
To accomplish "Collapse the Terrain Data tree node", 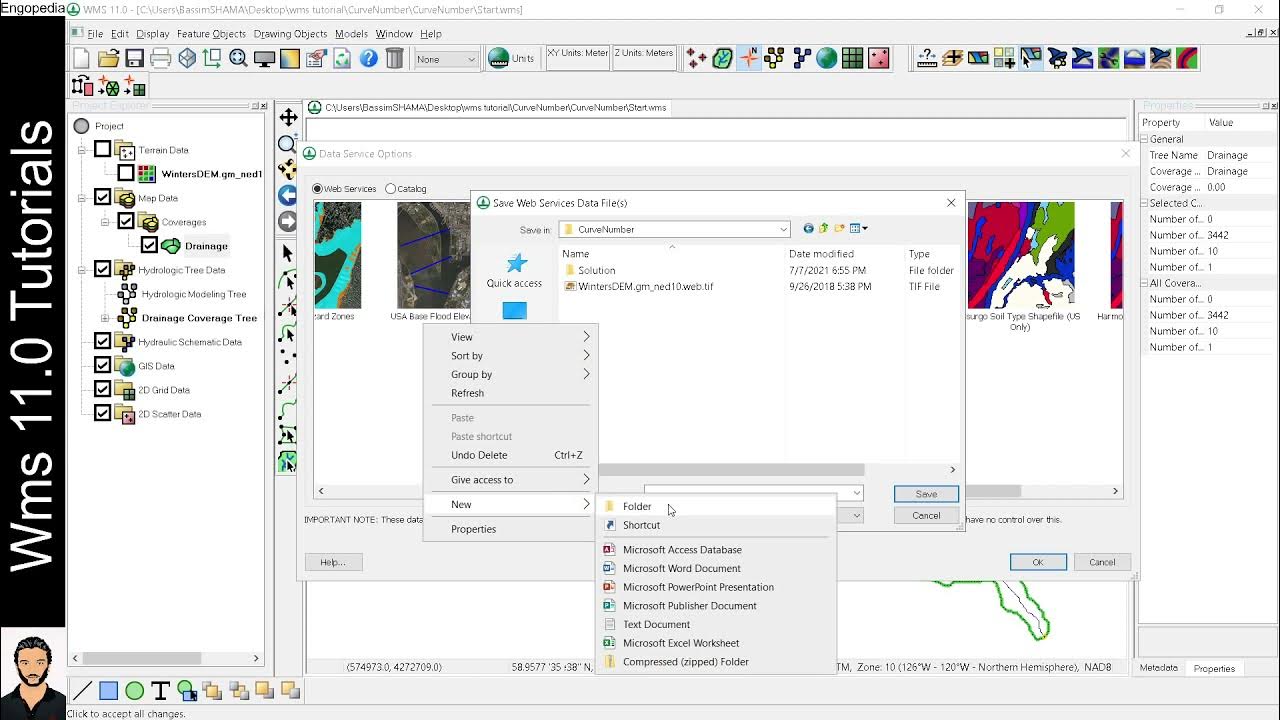I will [82, 150].
